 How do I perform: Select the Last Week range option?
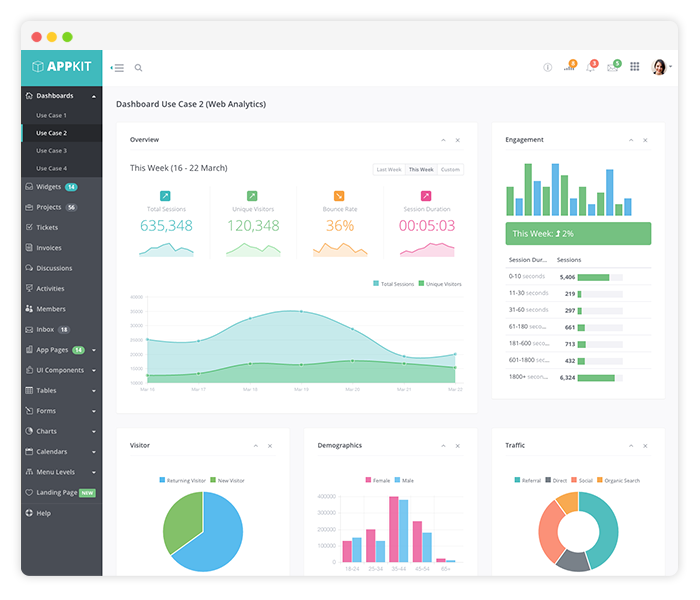pyautogui.click(x=388, y=170)
